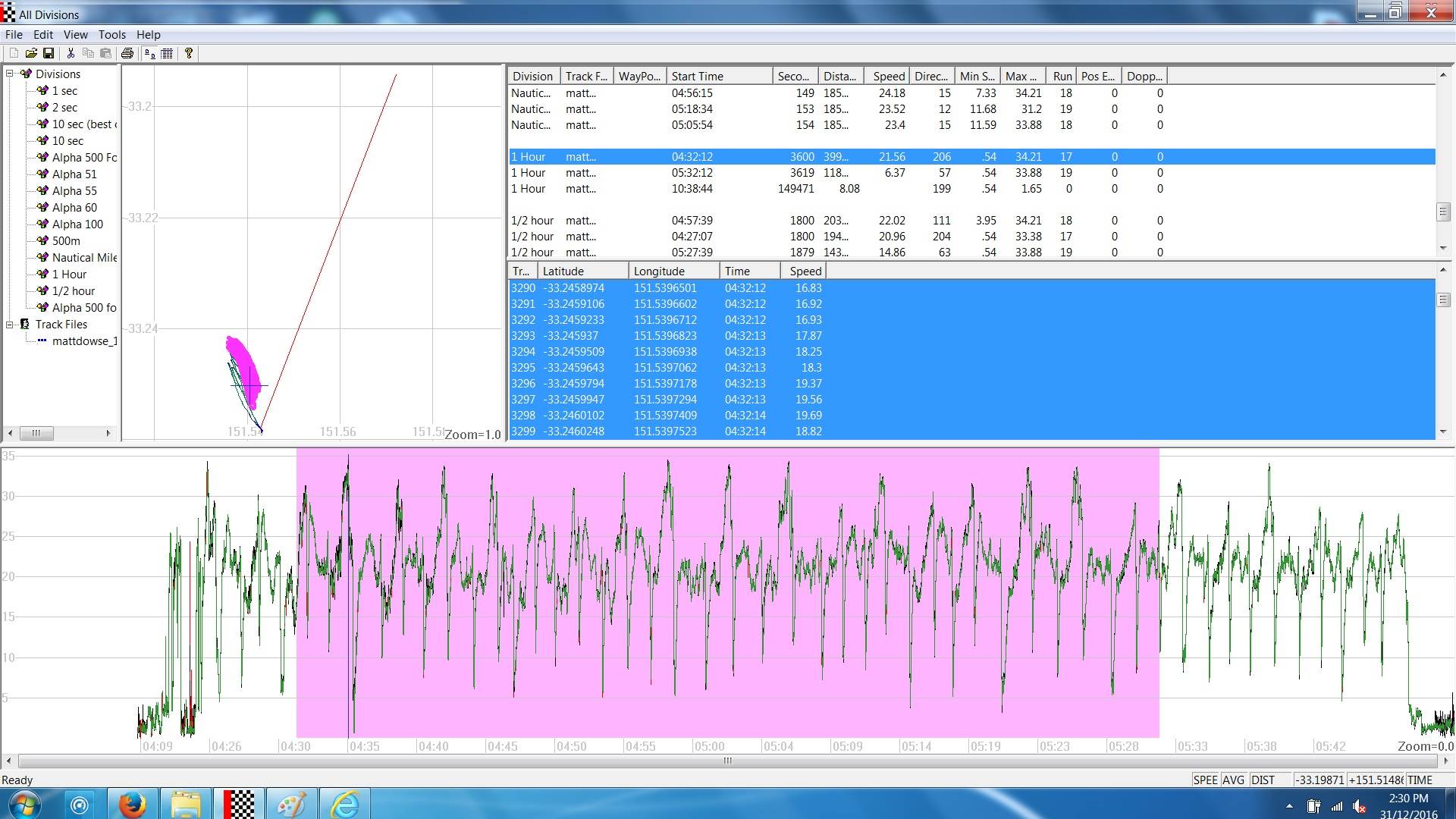This screenshot has height=819, width=1456.
Task: Open the Tools menu
Action: tap(111, 35)
